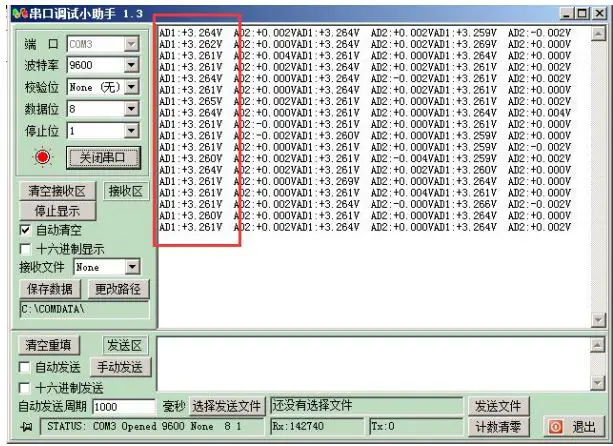
Task: Open the 停止位 1 dropdown
Action: (x=131, y=131)
